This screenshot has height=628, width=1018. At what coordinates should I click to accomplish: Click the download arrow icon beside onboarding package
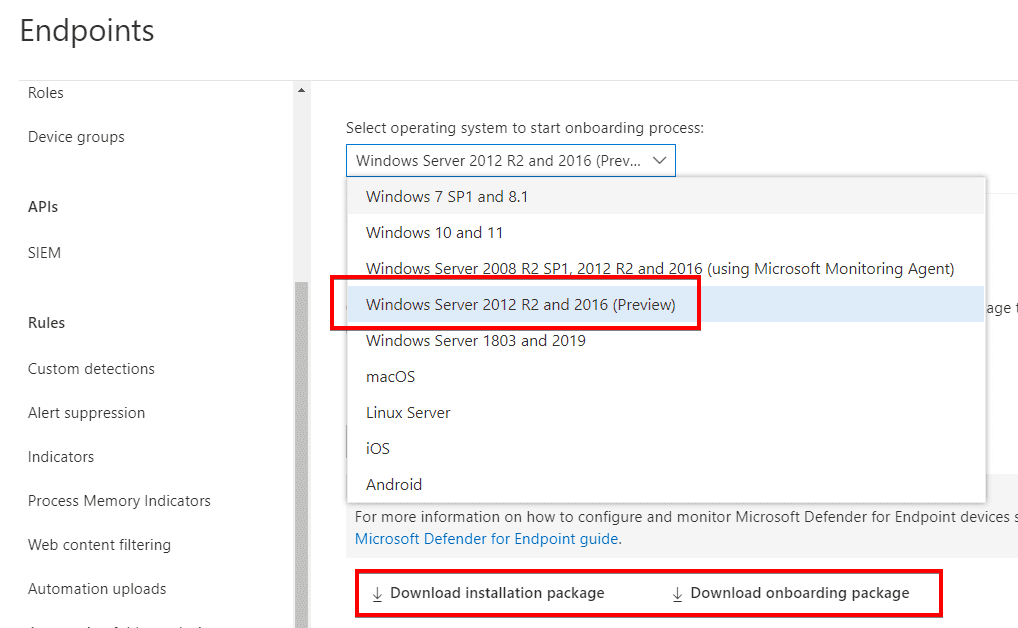(677, 594)
